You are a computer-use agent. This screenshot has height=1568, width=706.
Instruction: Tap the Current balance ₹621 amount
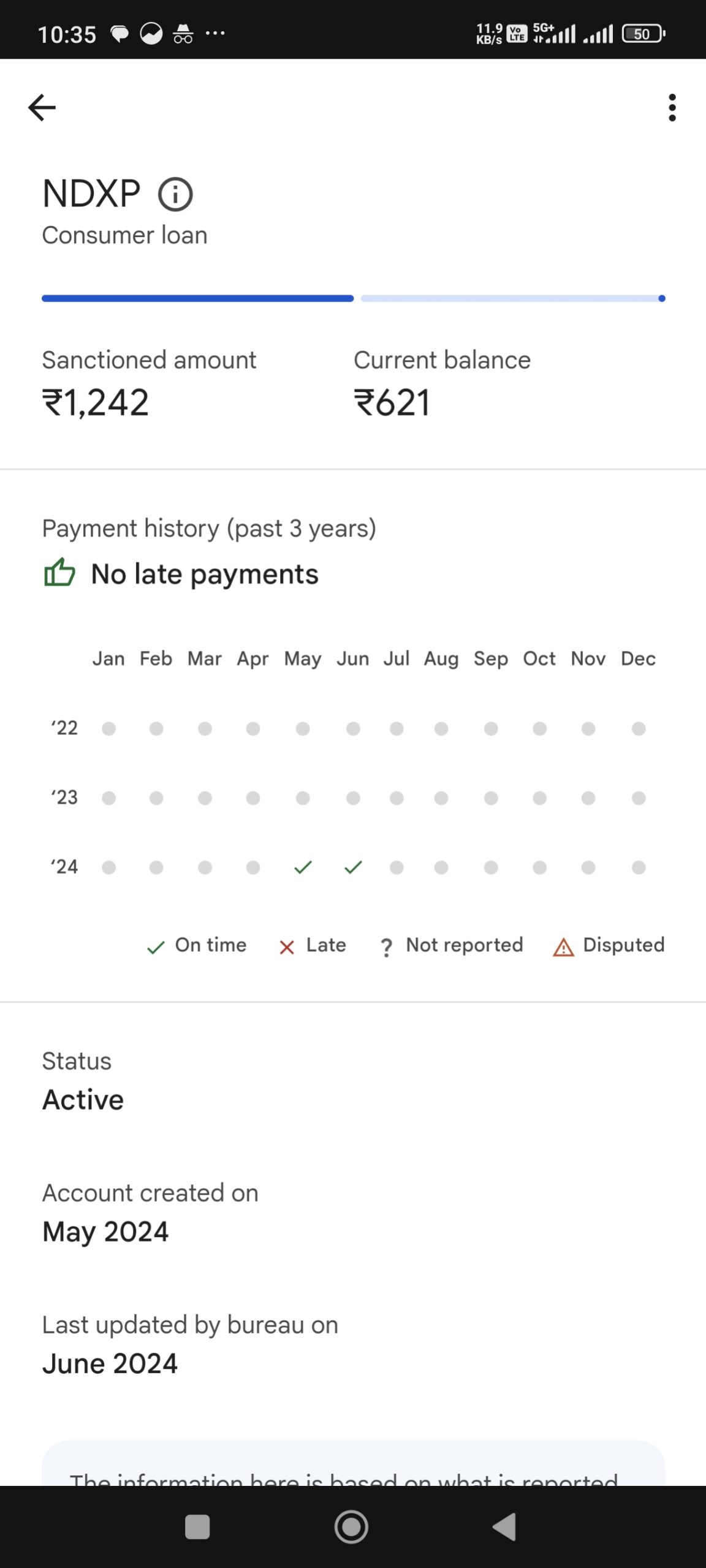(x=392, y=403)
